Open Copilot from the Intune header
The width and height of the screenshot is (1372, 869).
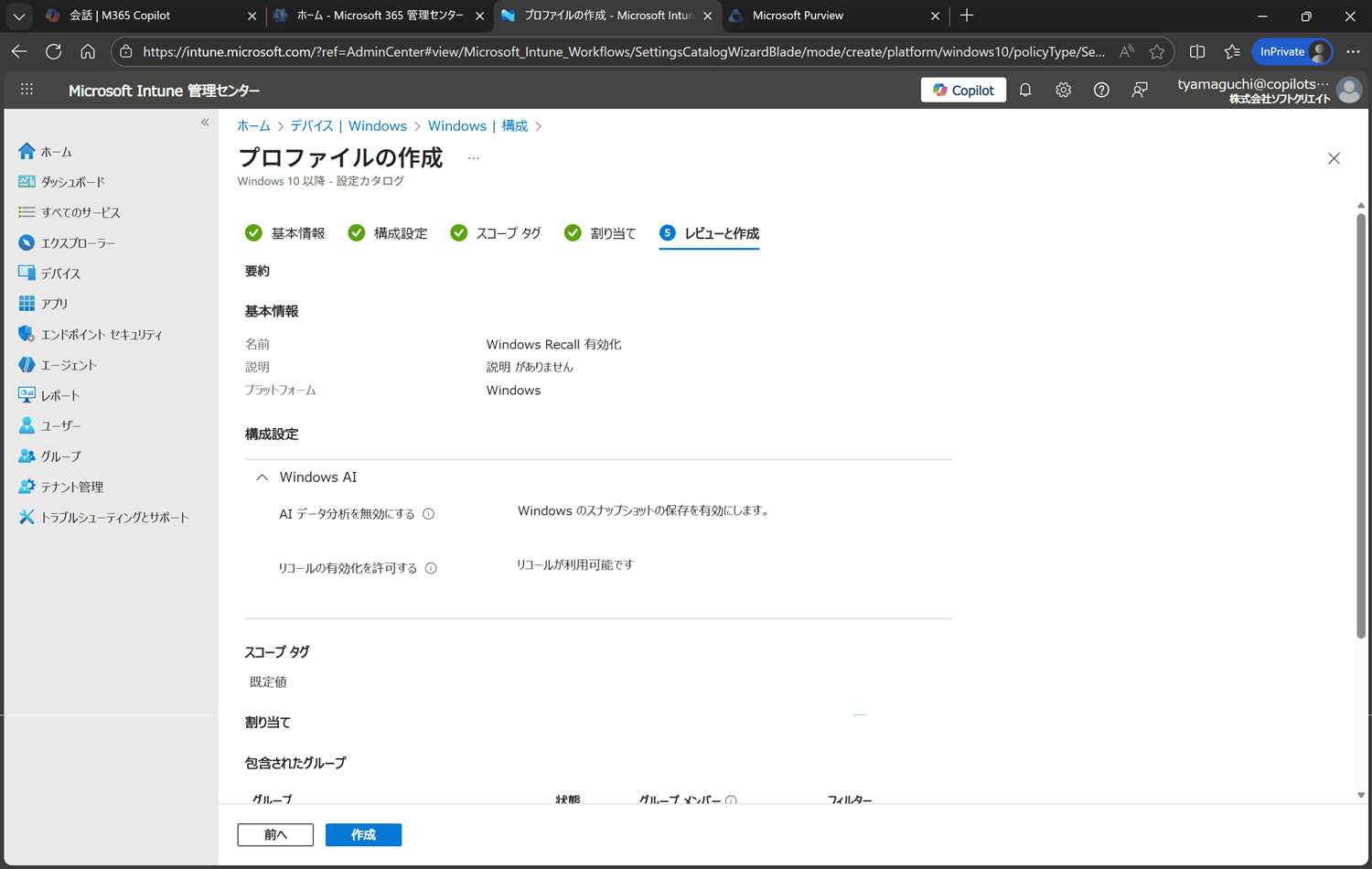point(963,90)
